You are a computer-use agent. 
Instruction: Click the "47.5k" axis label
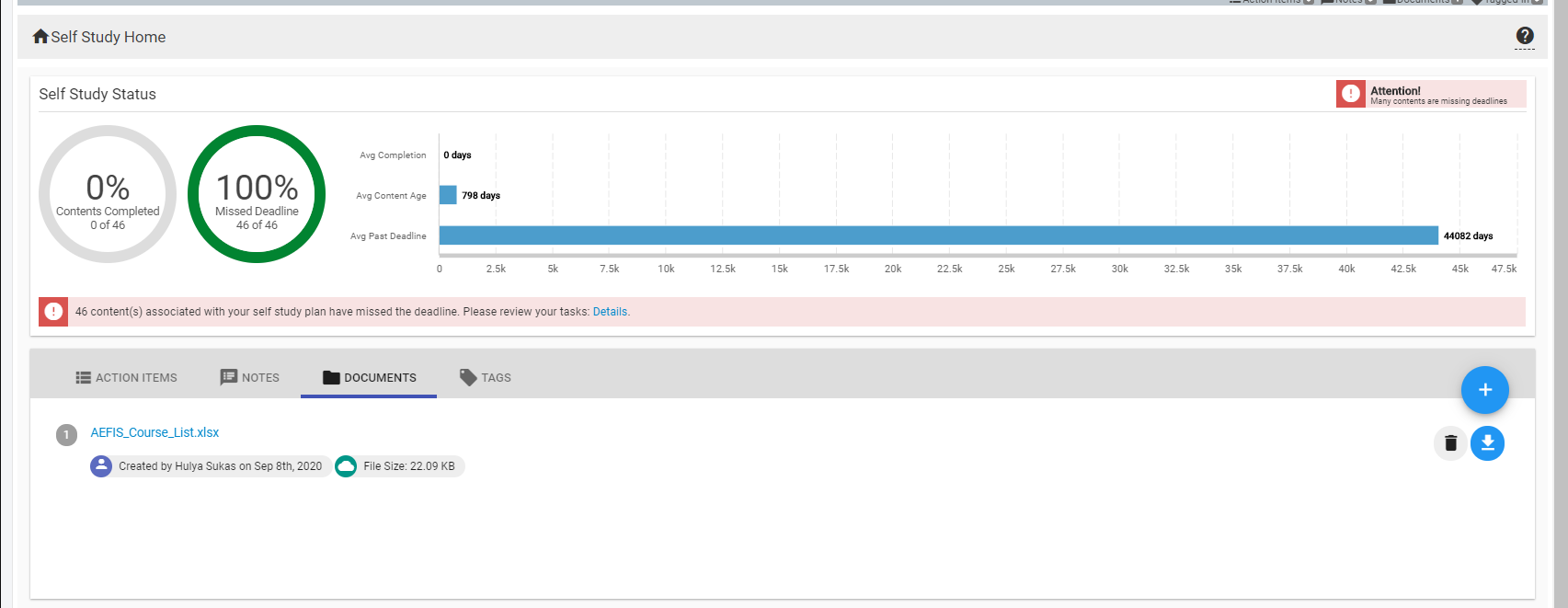1504,269
